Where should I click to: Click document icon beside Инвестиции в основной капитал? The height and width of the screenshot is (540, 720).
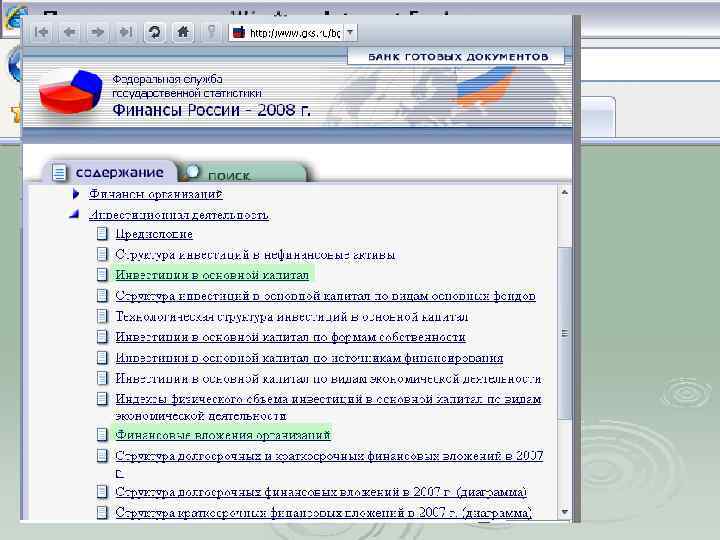tap(102, 275)
